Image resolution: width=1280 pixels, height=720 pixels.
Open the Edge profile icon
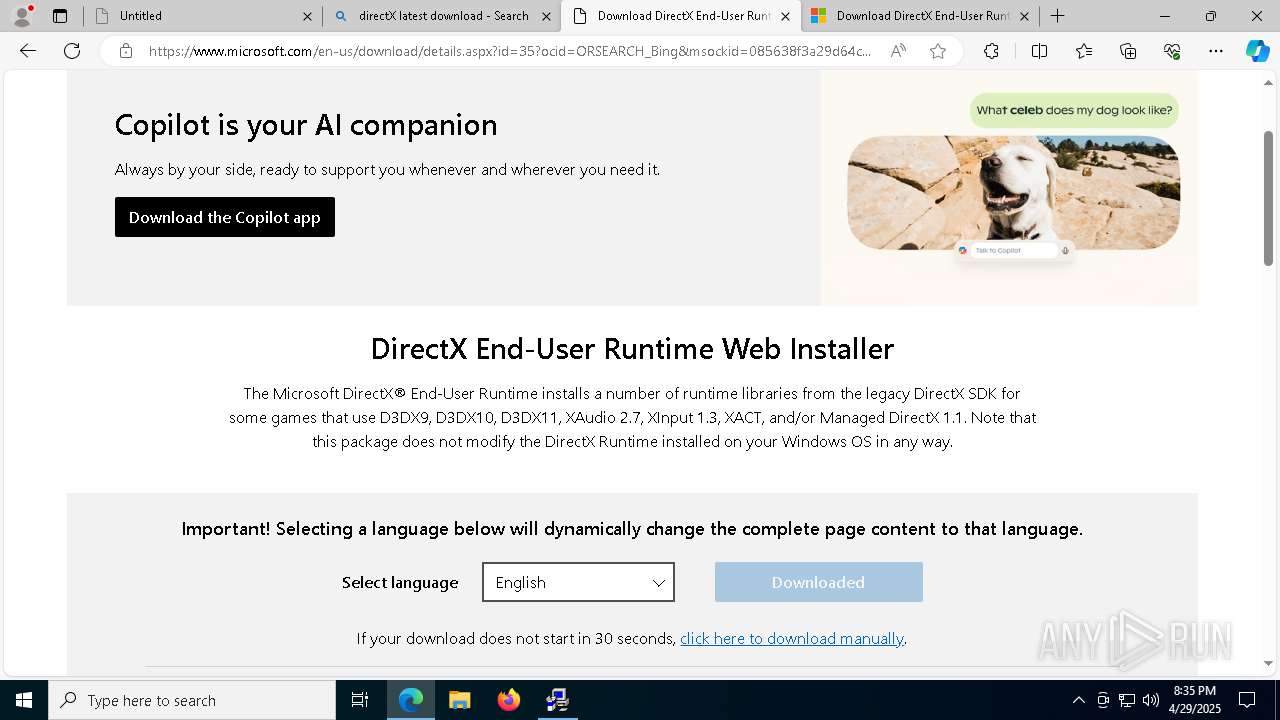(x=22, y=15)
